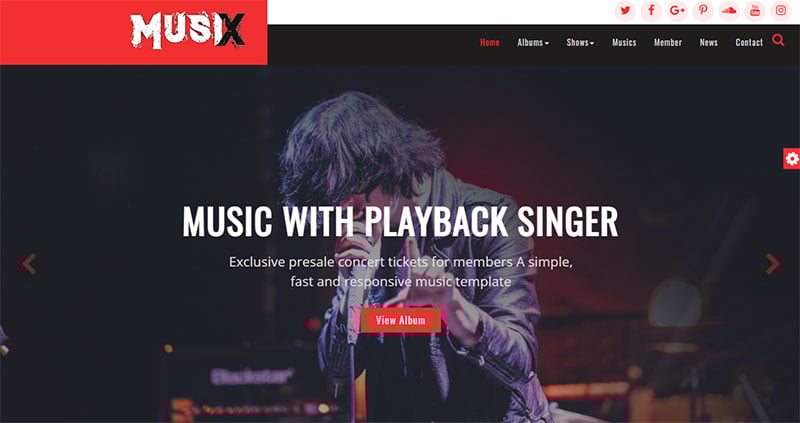Click the View Album button
This screenshot has height=423, width=800.
click(401, 320)
